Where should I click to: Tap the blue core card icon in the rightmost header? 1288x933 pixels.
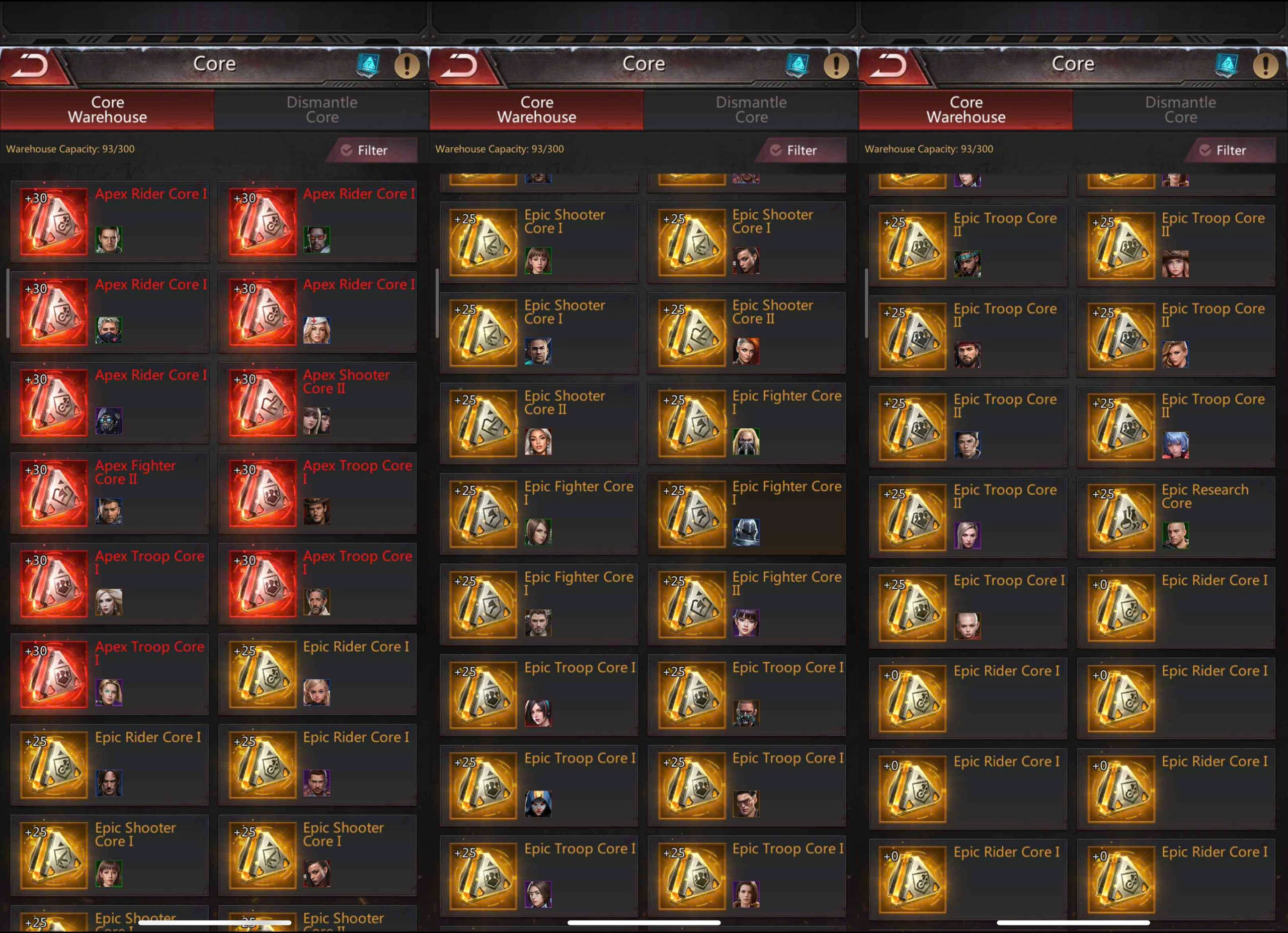[x=1227, y=65]
